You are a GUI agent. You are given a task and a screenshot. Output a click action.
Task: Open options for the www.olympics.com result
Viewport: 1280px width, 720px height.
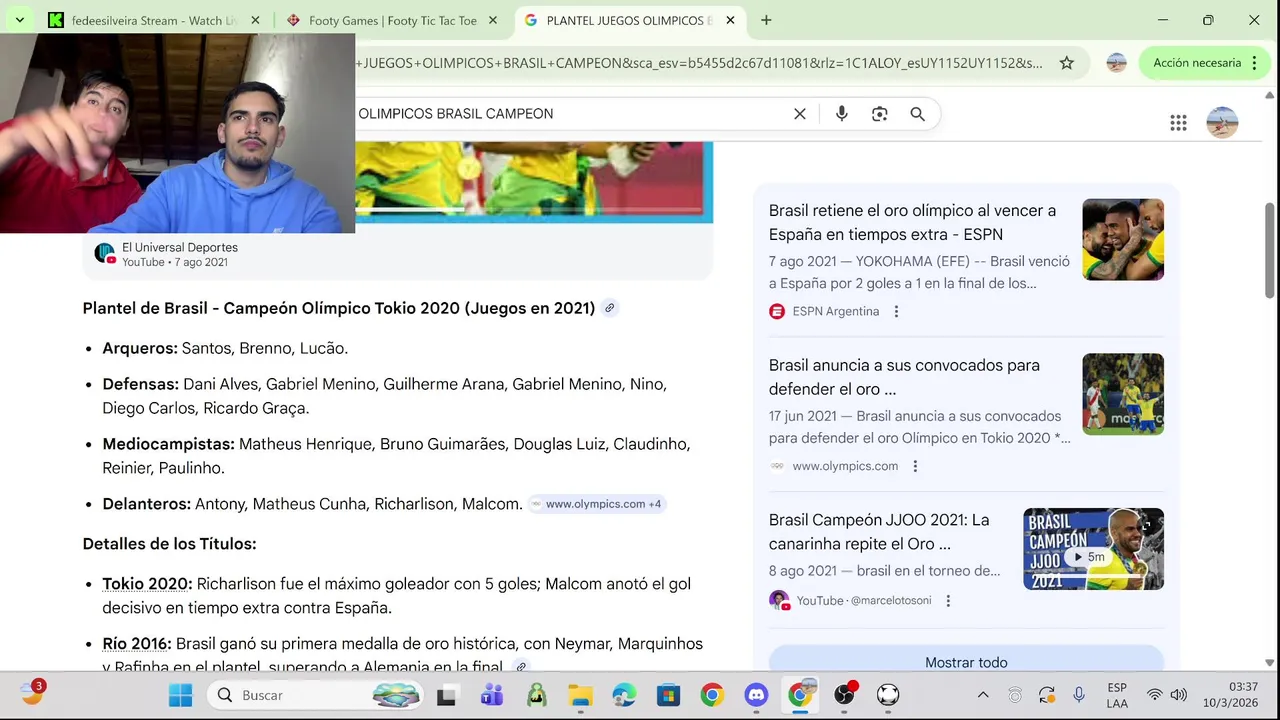[x=915, y=466]
